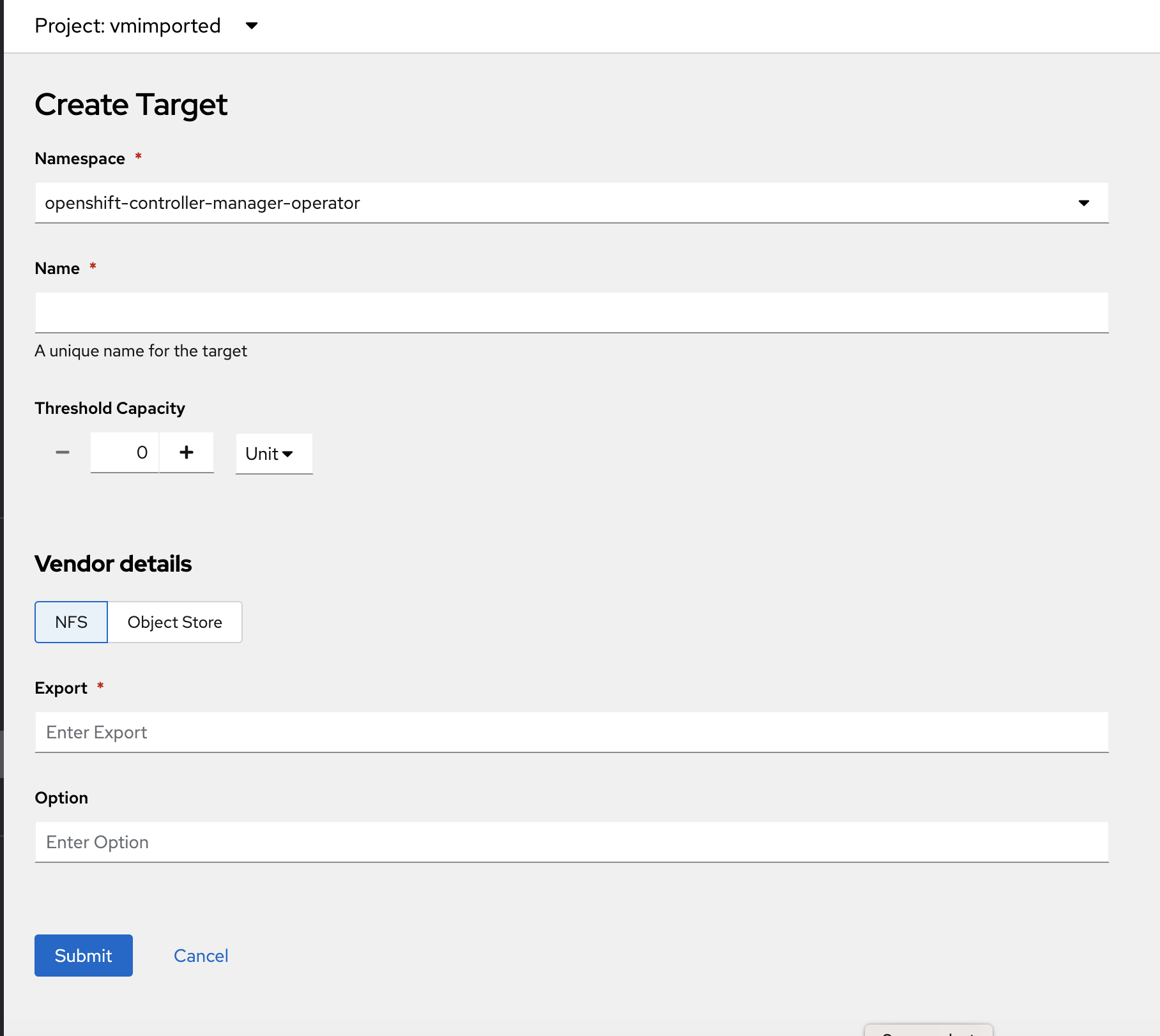Click the Enter Export input field

click(572, 732)
